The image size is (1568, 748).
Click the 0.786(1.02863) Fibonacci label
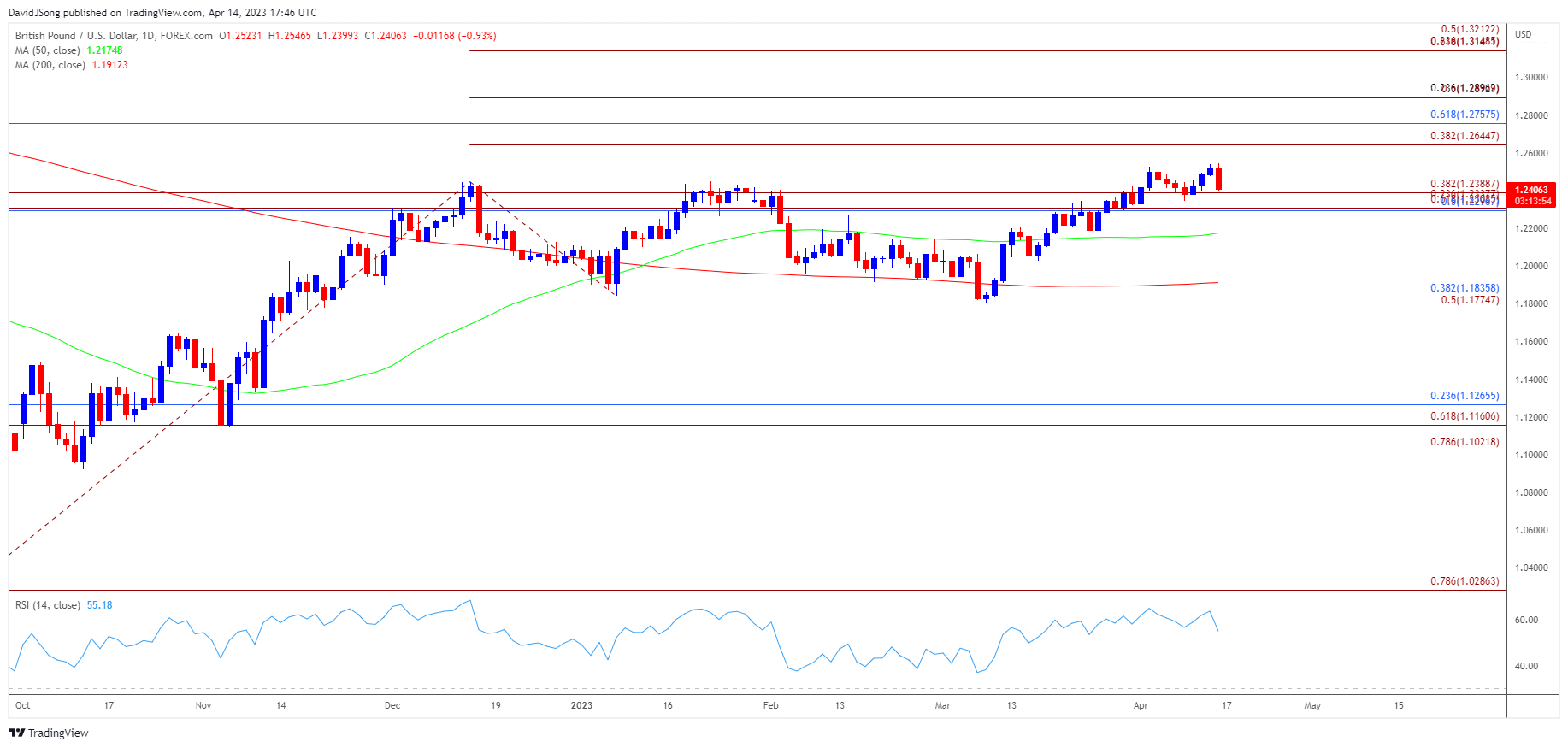pos(1465,581)
